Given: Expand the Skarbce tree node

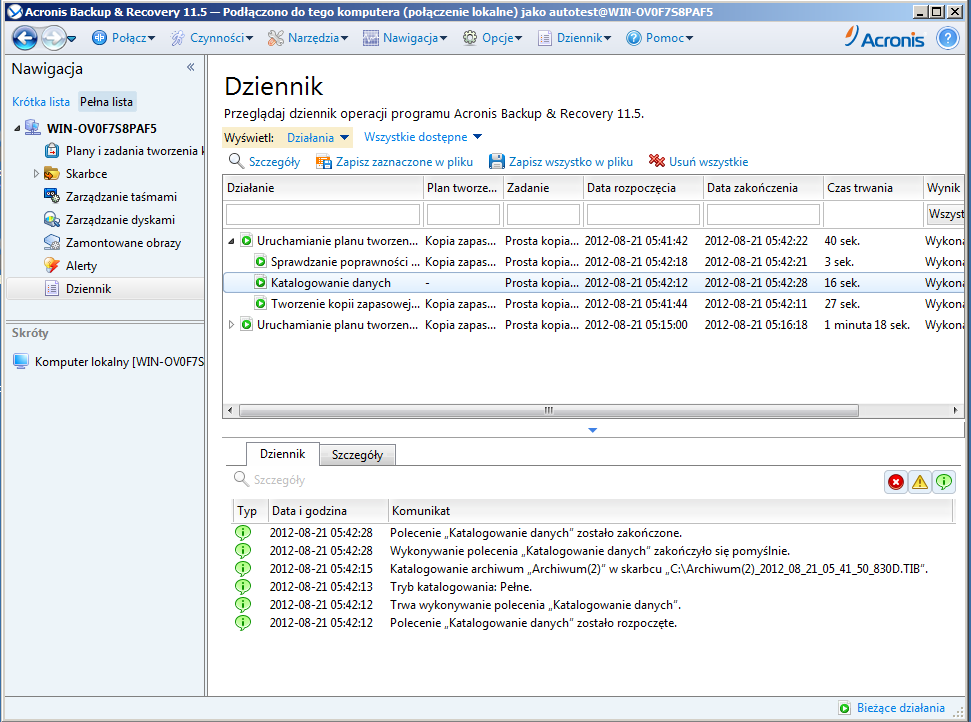Looking at the screenshot, I should pyautogui.click(x=36, y=174).
